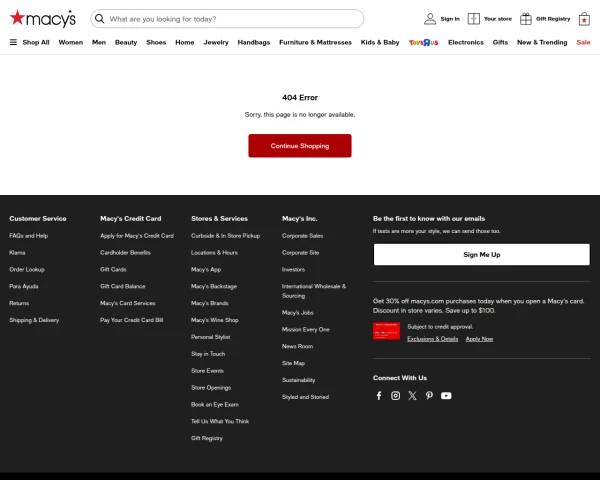Open the News Room link
This screenshot has width=600, height=480.
(297, 346)
